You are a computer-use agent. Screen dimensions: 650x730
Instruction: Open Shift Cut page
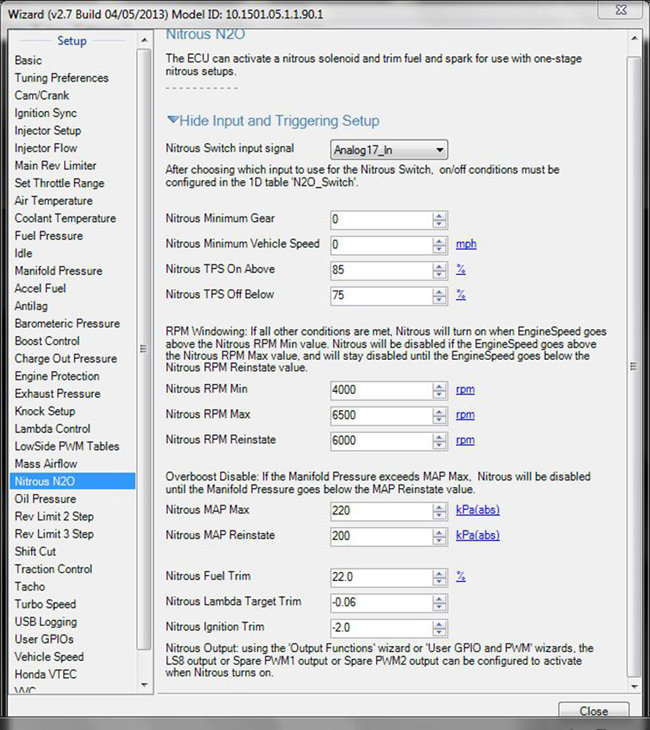35,552
